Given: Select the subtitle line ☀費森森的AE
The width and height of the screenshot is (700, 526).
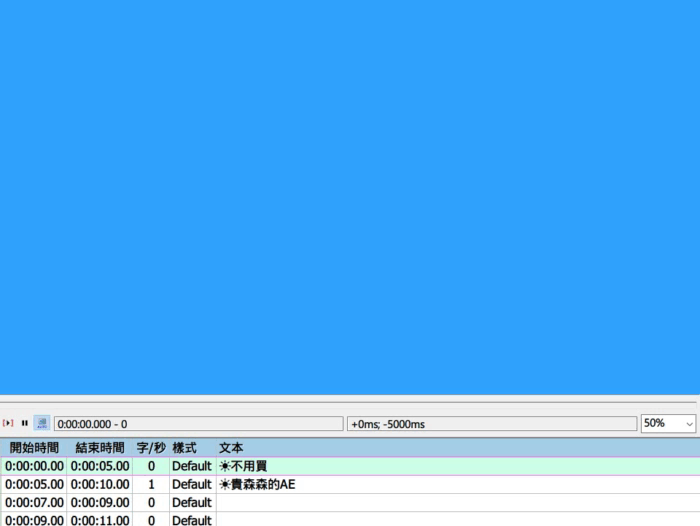Looking at the screenshot, I should coord(350,484).
